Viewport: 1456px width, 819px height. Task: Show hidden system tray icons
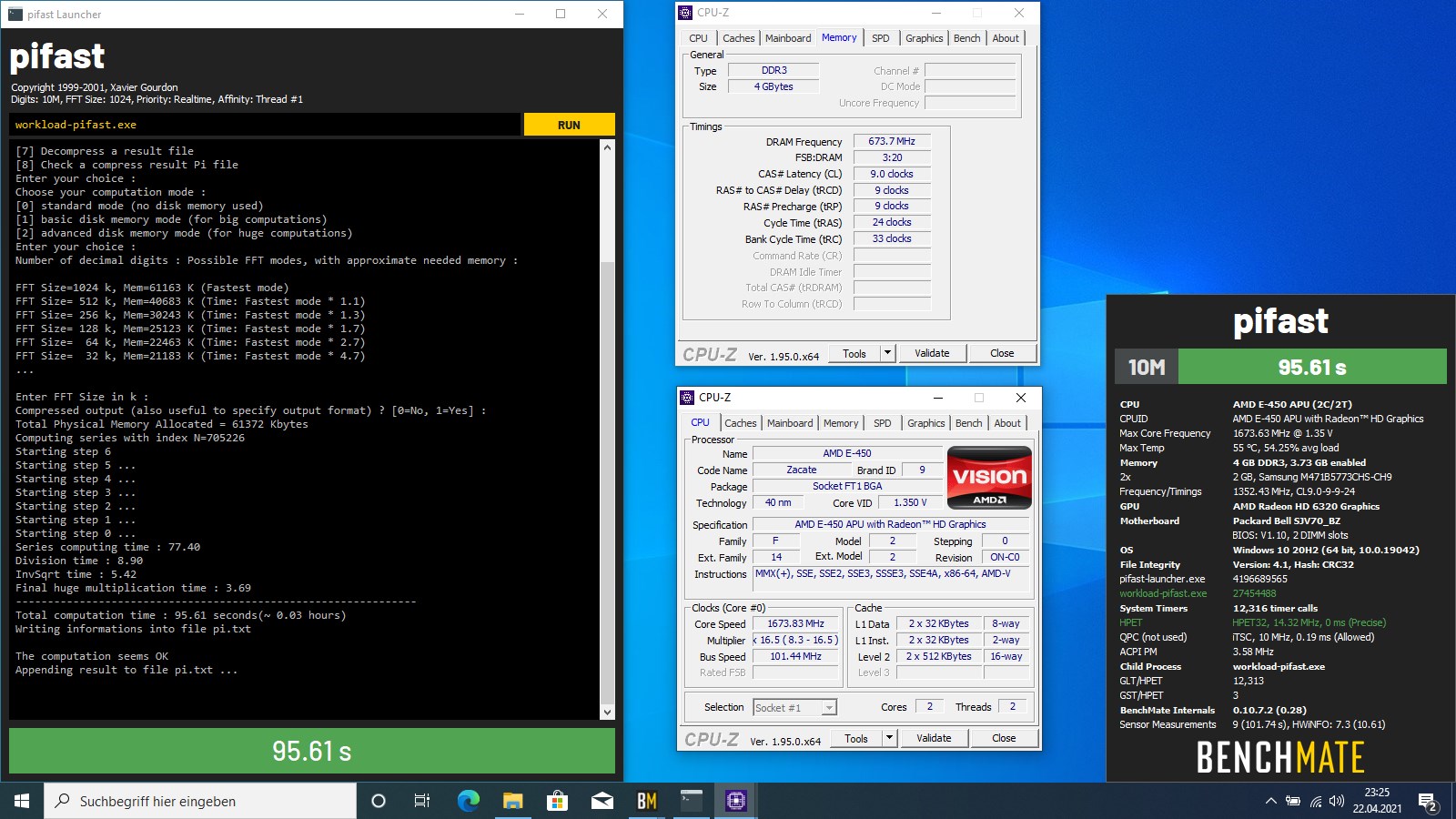(1270, 801)
